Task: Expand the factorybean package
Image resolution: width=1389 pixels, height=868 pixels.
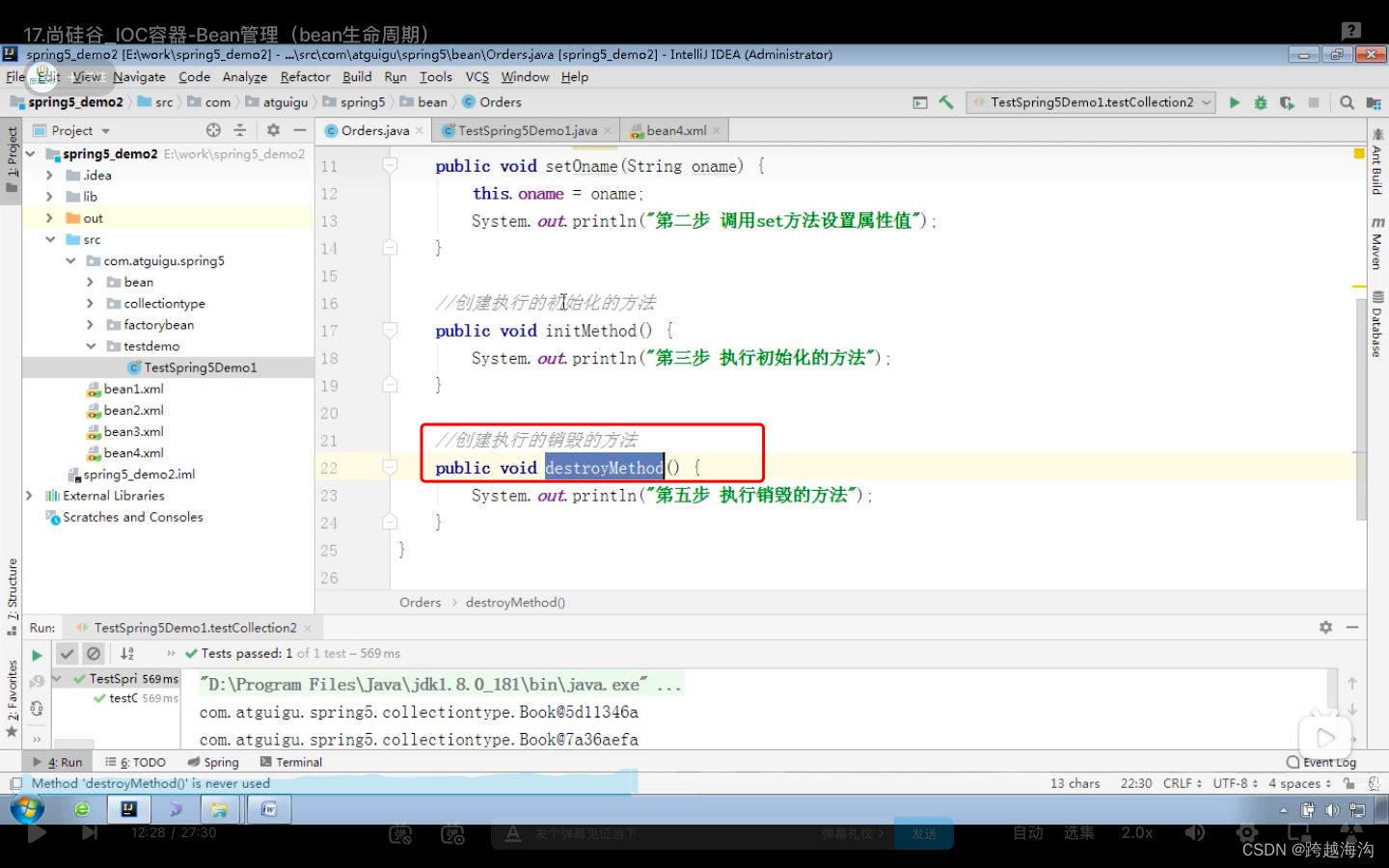Action: (90, 325)
